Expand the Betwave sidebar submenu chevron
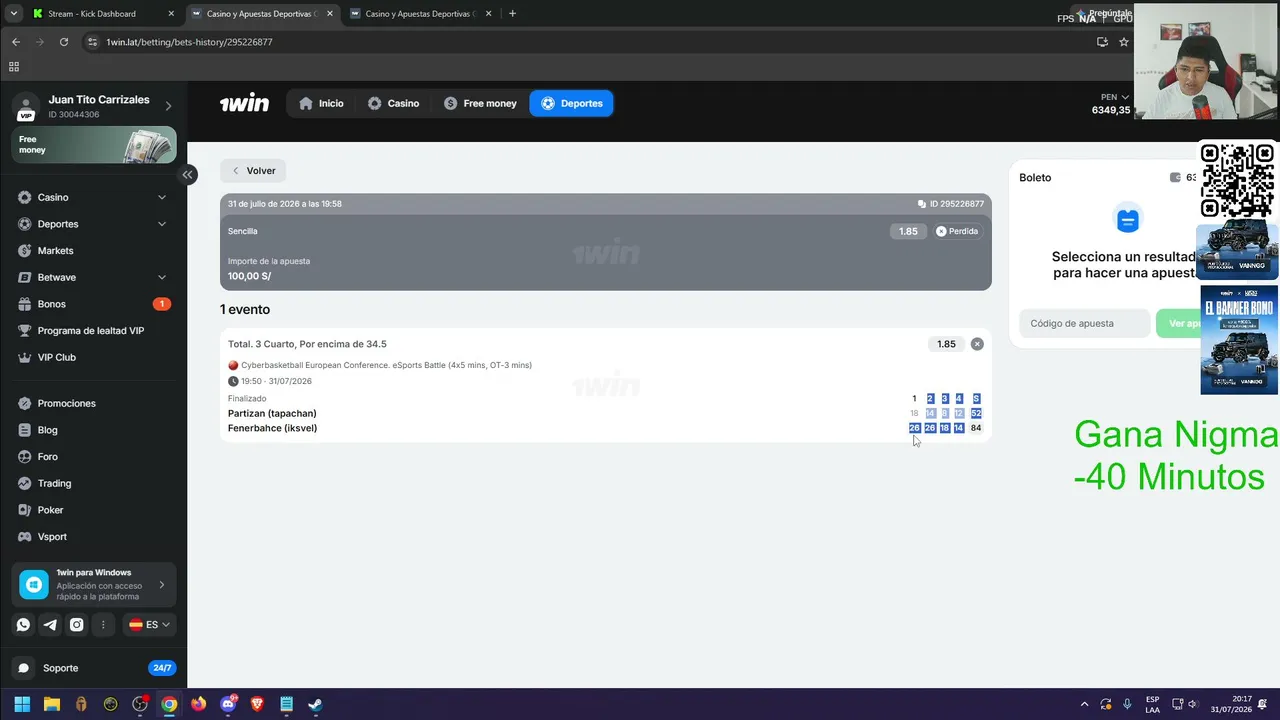The width and height of the screenshot is (1280, 720). [x=162, y=277]
